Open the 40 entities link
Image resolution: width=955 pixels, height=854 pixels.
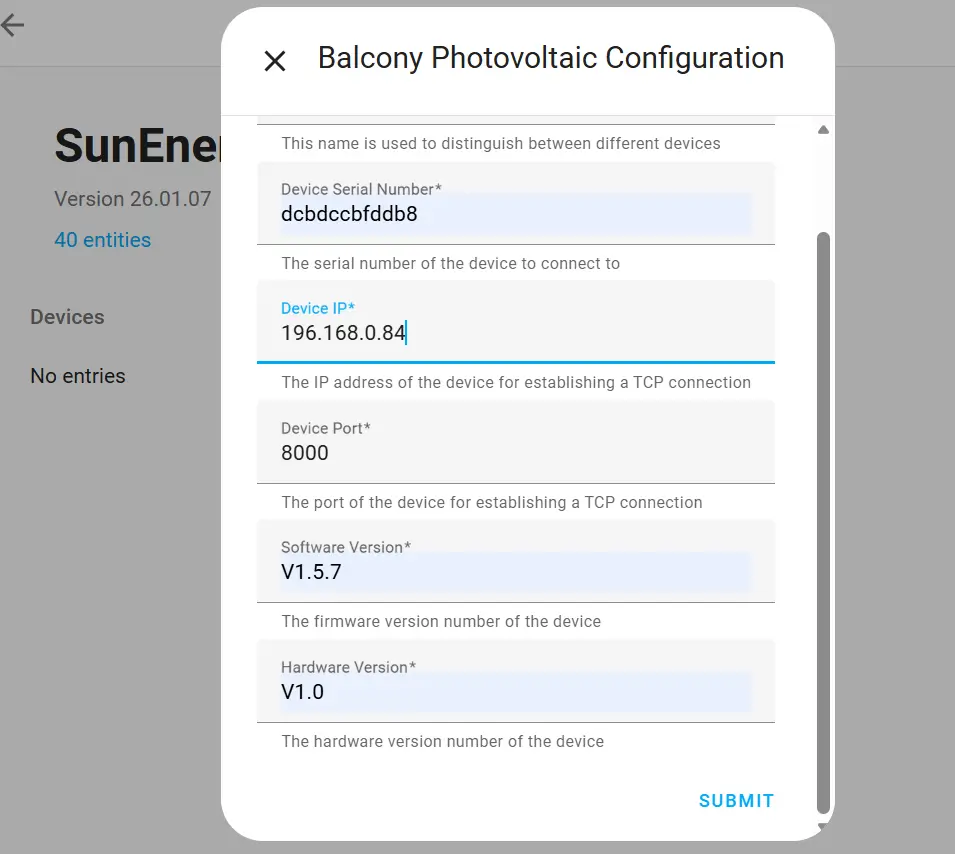click(103, 240)
